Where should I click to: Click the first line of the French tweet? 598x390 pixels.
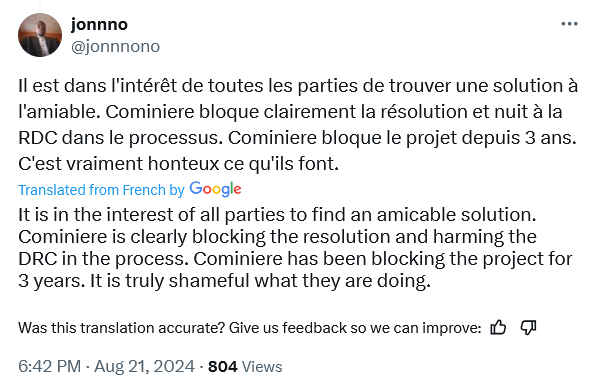298,86
